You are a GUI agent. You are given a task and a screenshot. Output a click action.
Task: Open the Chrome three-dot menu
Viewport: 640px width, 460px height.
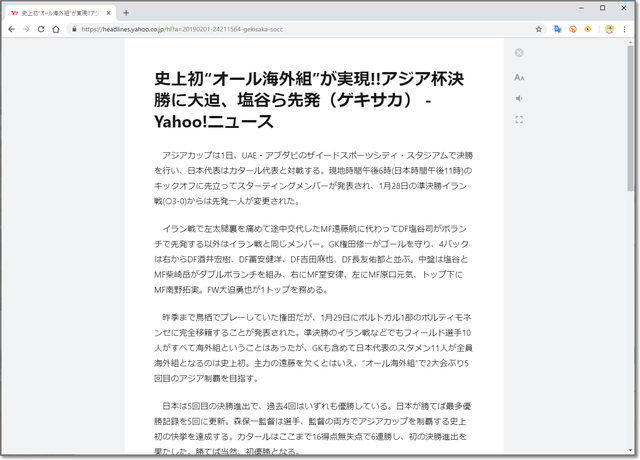[x=625, y=30]
